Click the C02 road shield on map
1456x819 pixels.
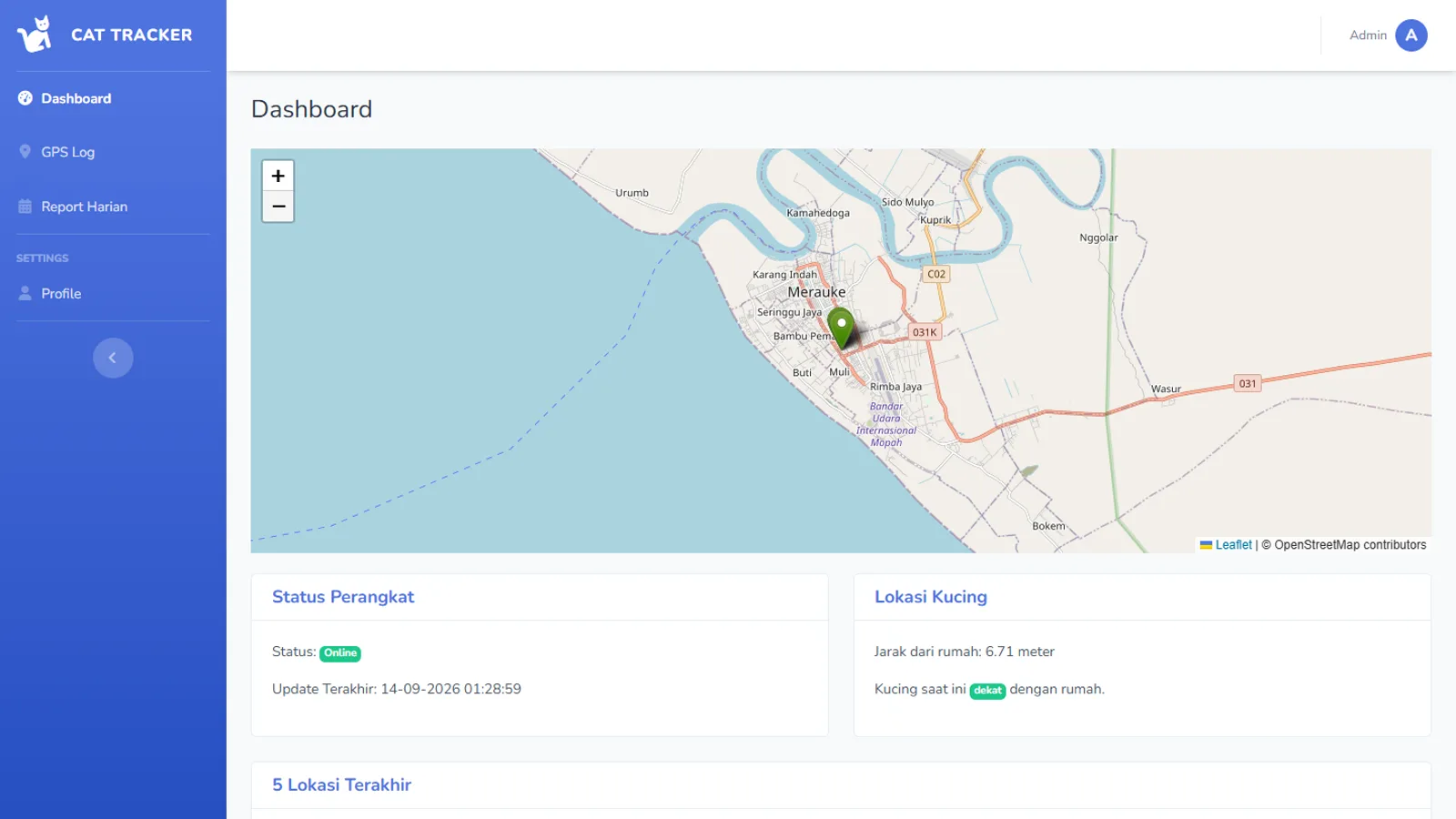936,274
